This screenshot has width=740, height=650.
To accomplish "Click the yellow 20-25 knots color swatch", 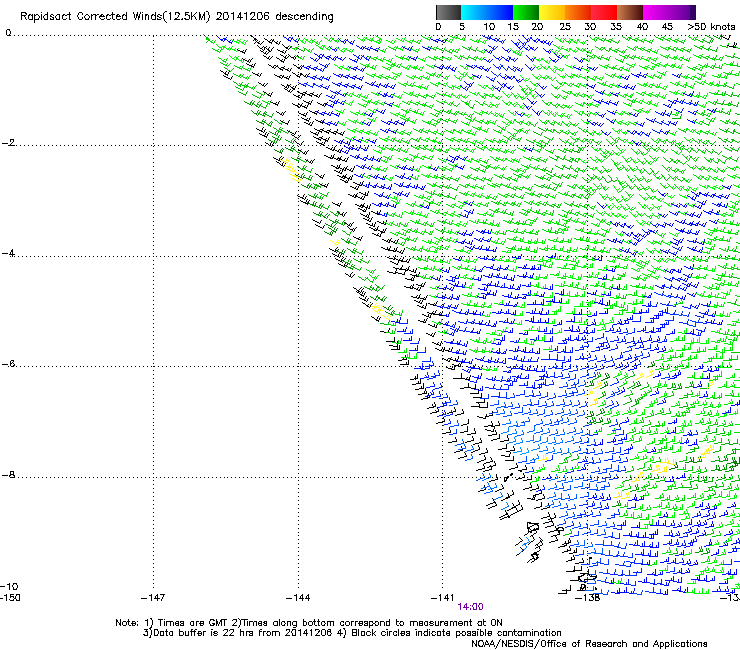I will point(552,12).
